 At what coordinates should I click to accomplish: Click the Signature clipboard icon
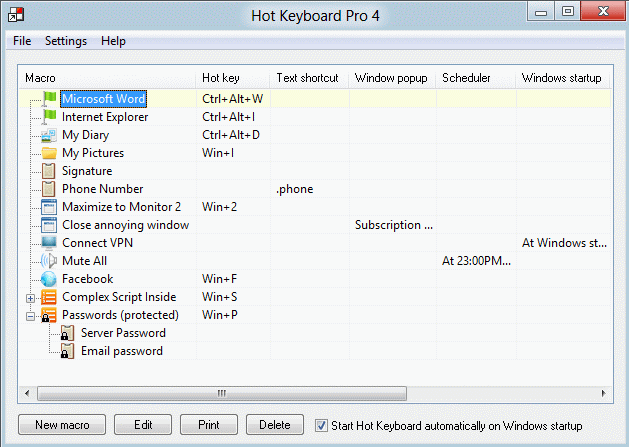pos(49,171)
